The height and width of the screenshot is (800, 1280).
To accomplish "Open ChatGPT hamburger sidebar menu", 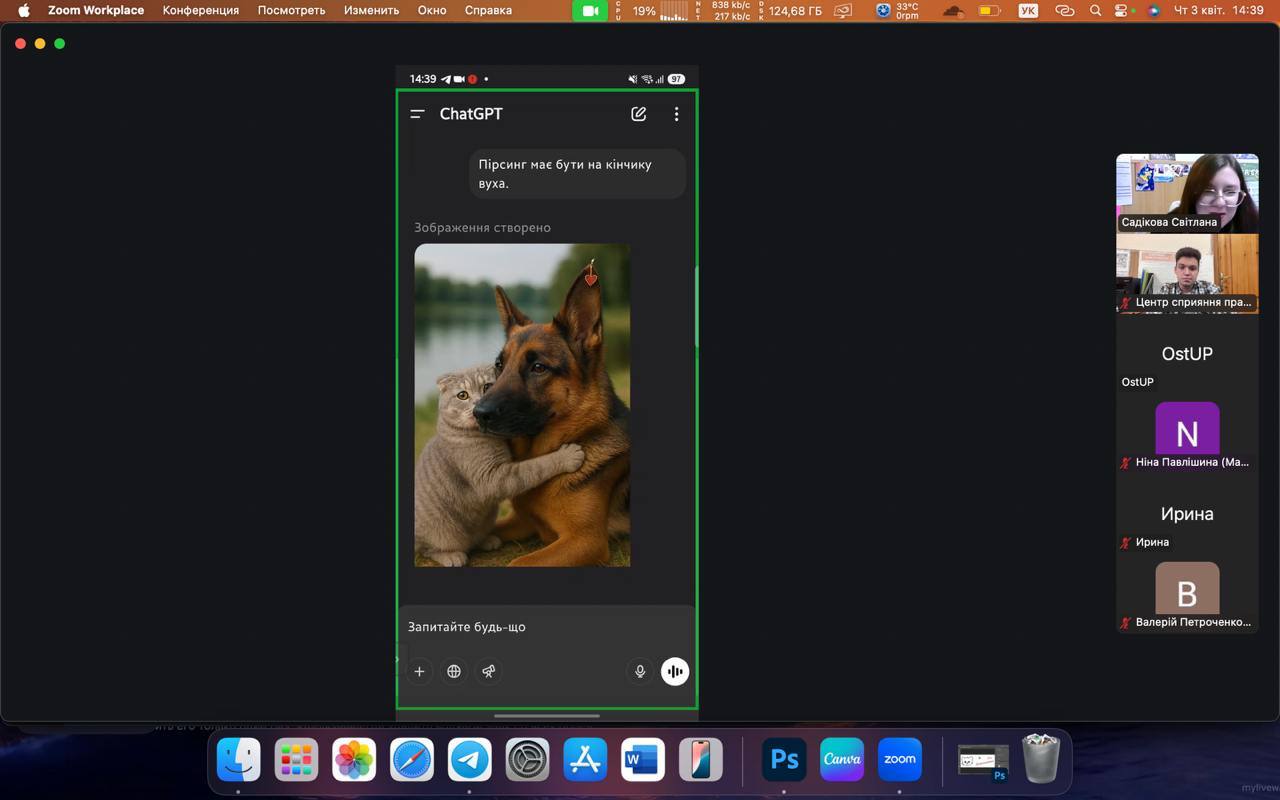I will click(x=418, y=114).
